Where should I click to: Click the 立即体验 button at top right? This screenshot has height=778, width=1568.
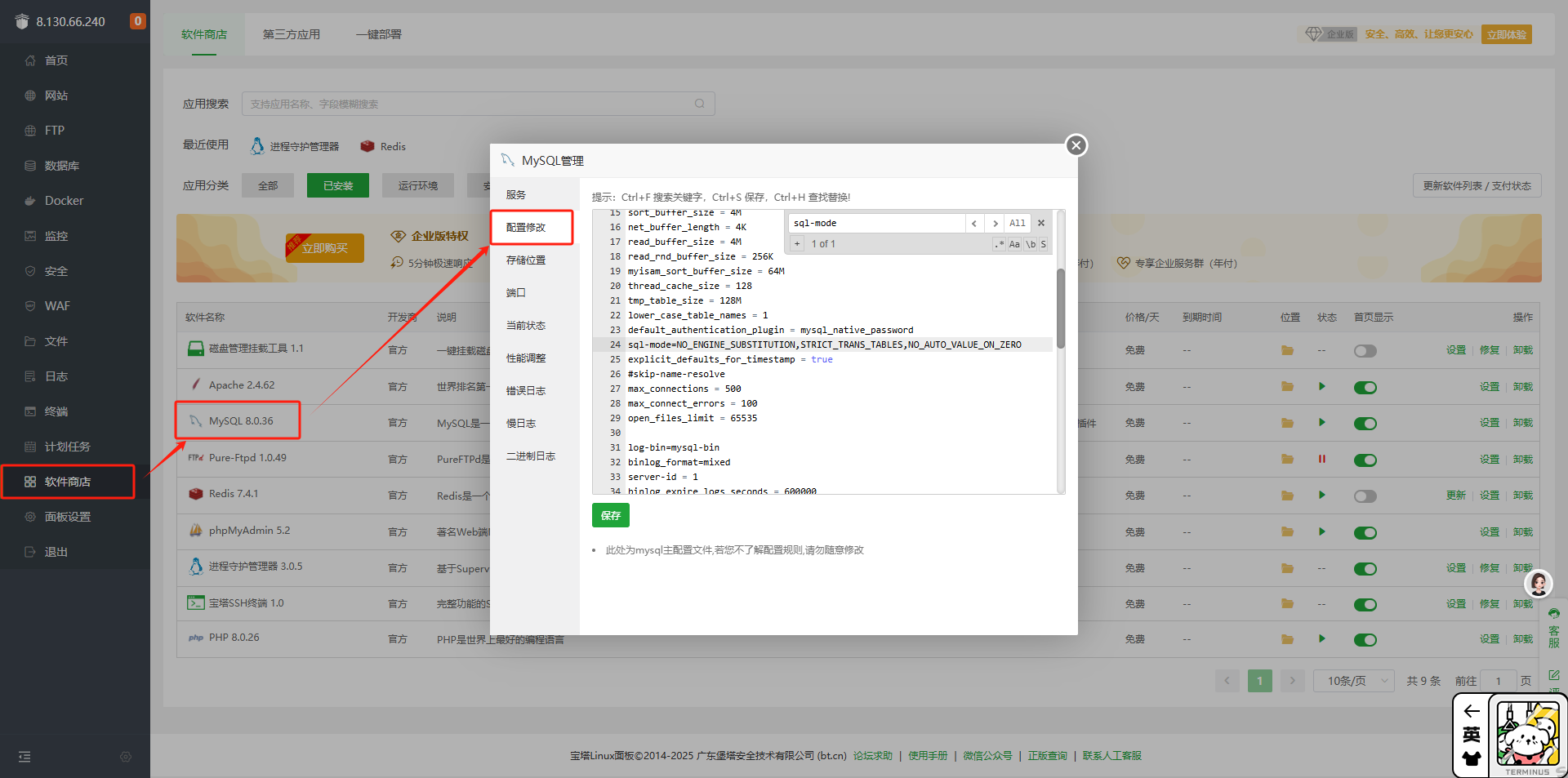(1506, 34)
